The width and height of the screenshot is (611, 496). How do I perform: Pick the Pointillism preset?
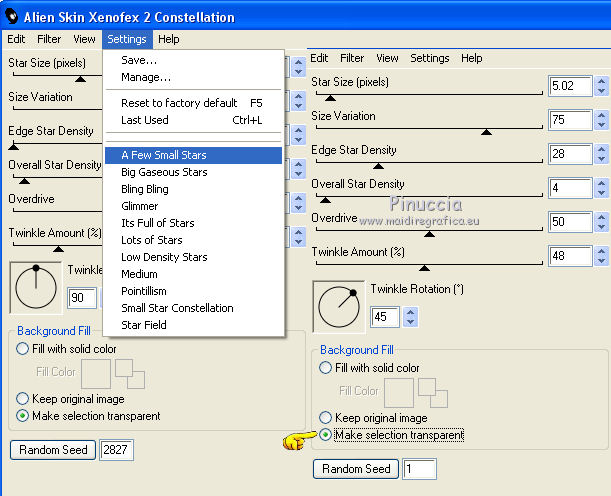click(193, 291)
